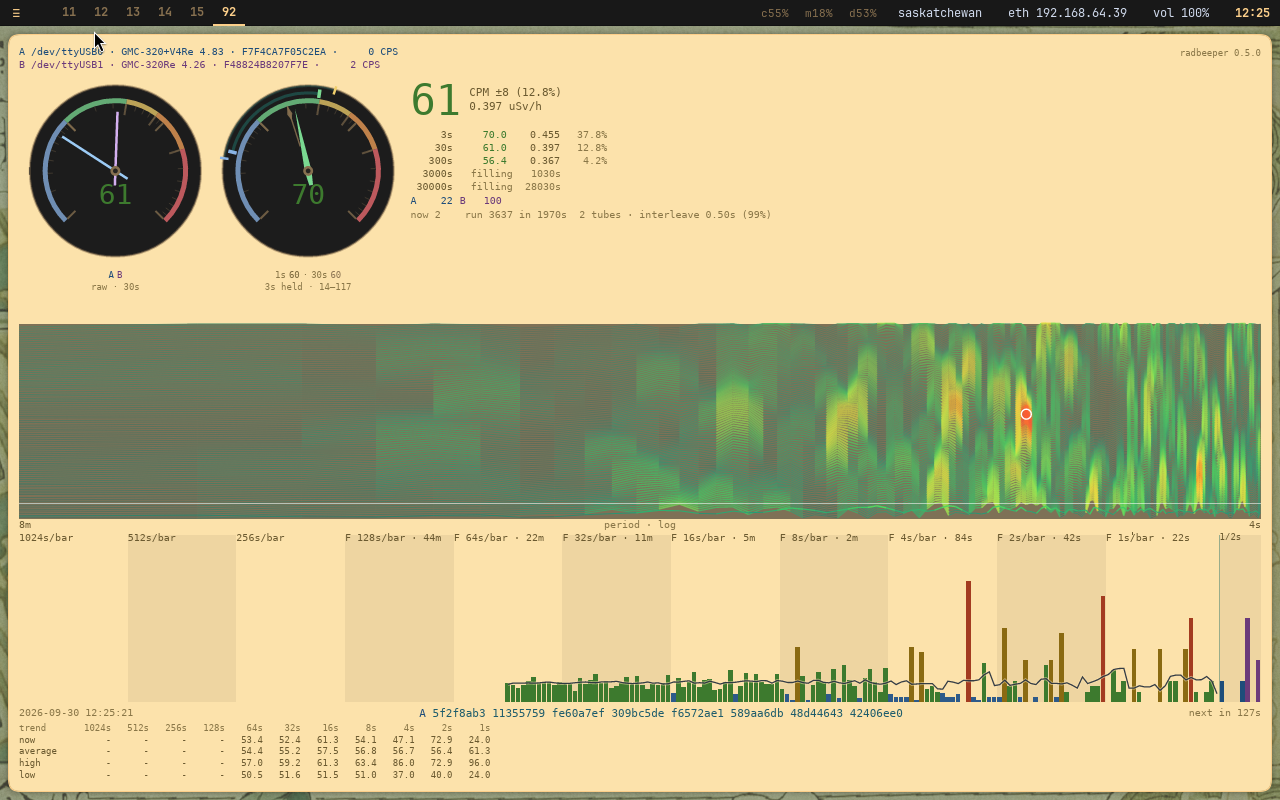Image resolution: width=1280 pixels, height=800 pixels.
Task: Click the '16s/bar · 5m' column header
Action: pos(713,538)
